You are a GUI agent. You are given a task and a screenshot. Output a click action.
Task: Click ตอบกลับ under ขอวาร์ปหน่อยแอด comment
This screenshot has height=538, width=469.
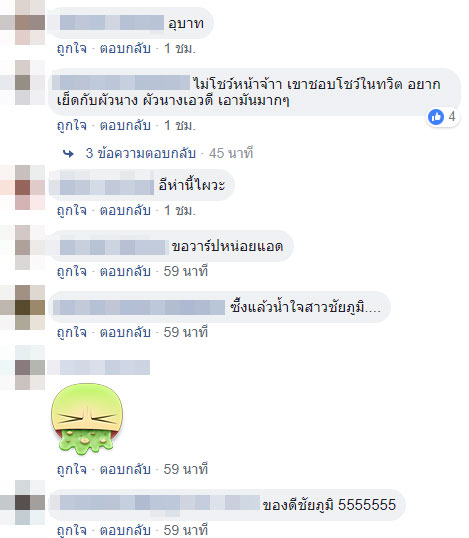click(125, 271)
